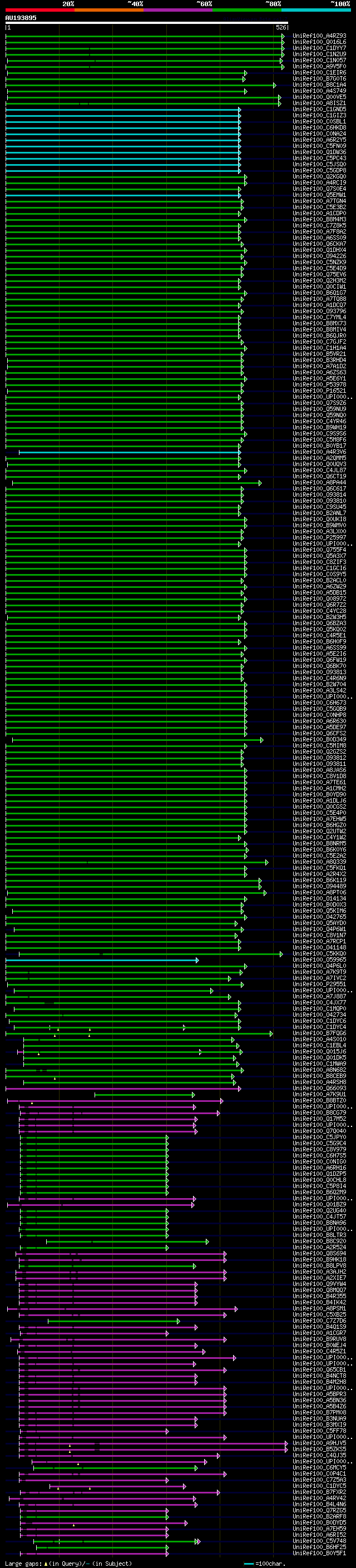Select the UniRef100_C1N2U9 hit label
The image size is (356, 1568).
tap(319, 54)
